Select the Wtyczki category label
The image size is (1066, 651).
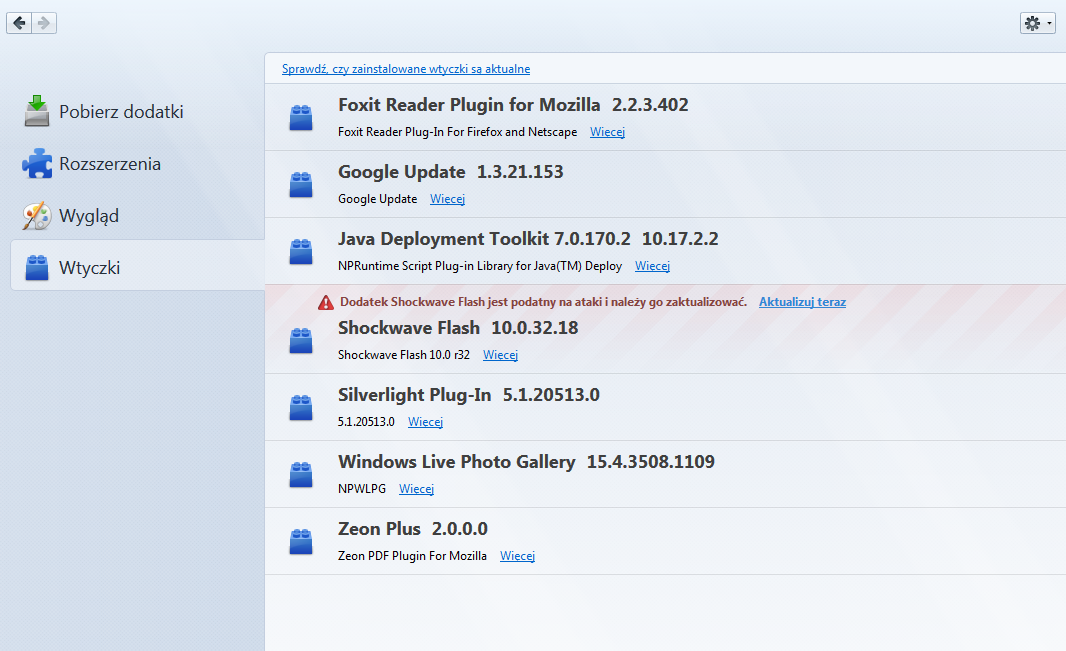[x=89, y=268]
